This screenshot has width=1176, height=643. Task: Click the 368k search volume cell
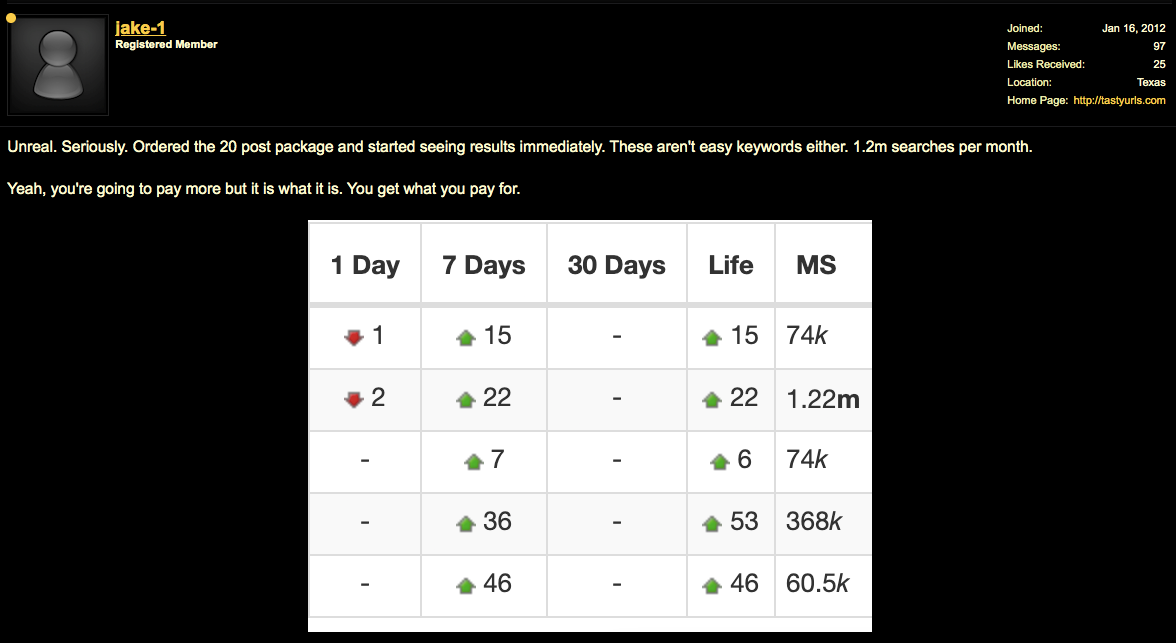[823, 524]
